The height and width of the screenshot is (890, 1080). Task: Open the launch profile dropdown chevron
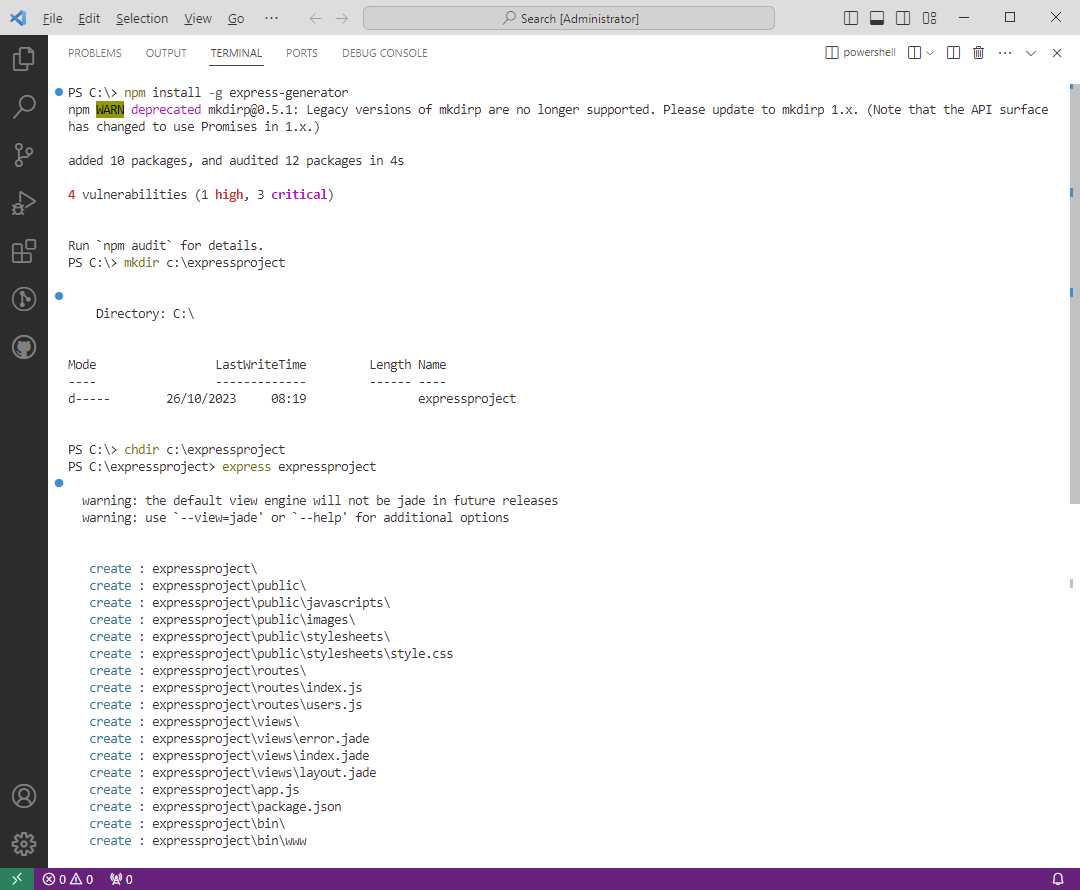click(x=930, y=53)
